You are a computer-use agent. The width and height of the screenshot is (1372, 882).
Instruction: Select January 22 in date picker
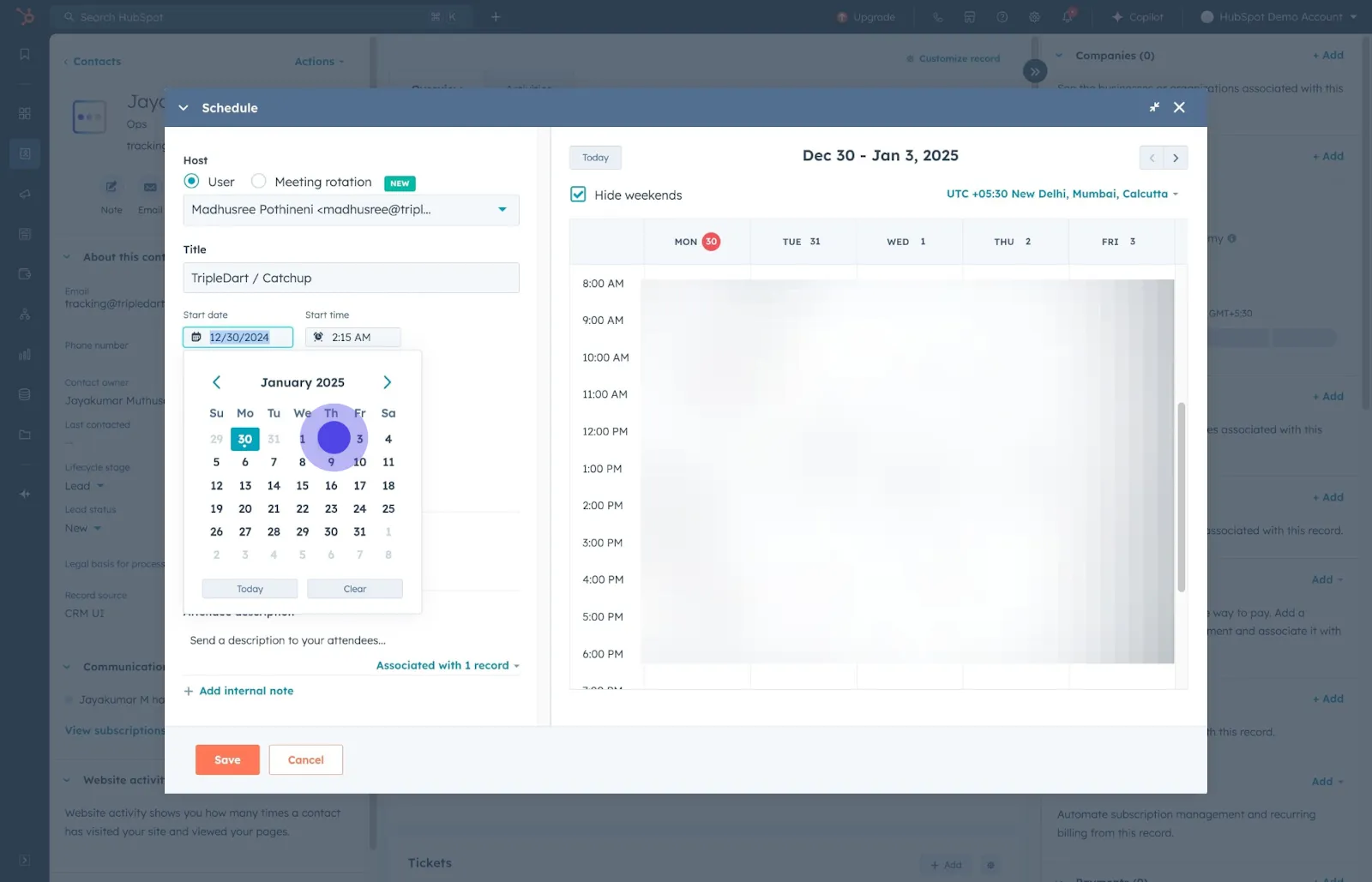[303, 508]
